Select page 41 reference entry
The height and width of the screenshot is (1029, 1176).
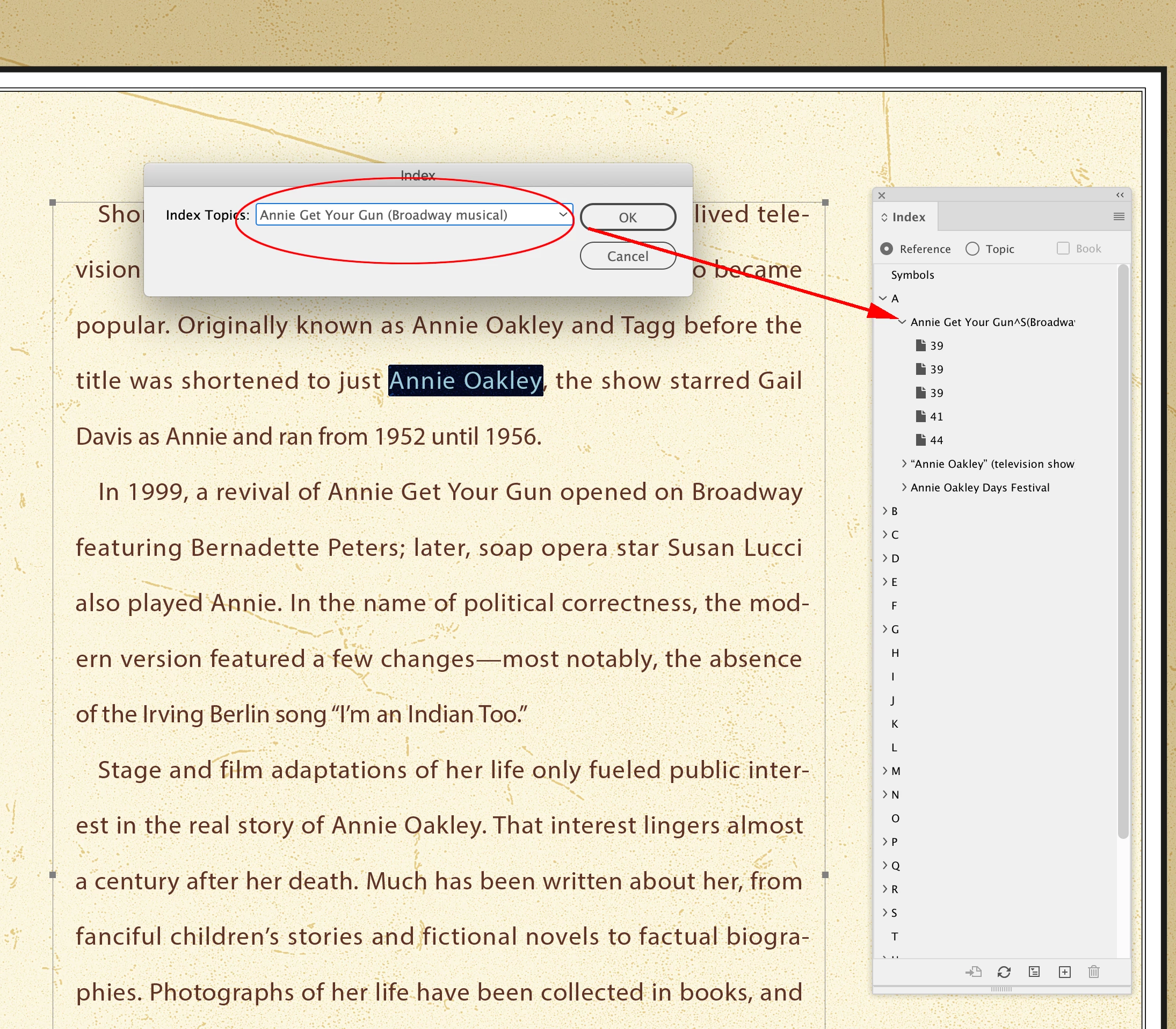tap(936, 416)
